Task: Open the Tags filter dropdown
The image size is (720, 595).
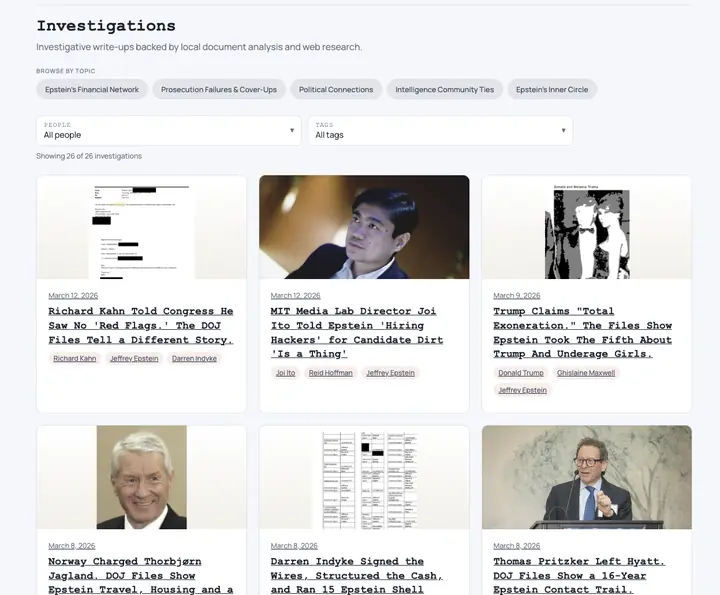Action: (440, 130)
